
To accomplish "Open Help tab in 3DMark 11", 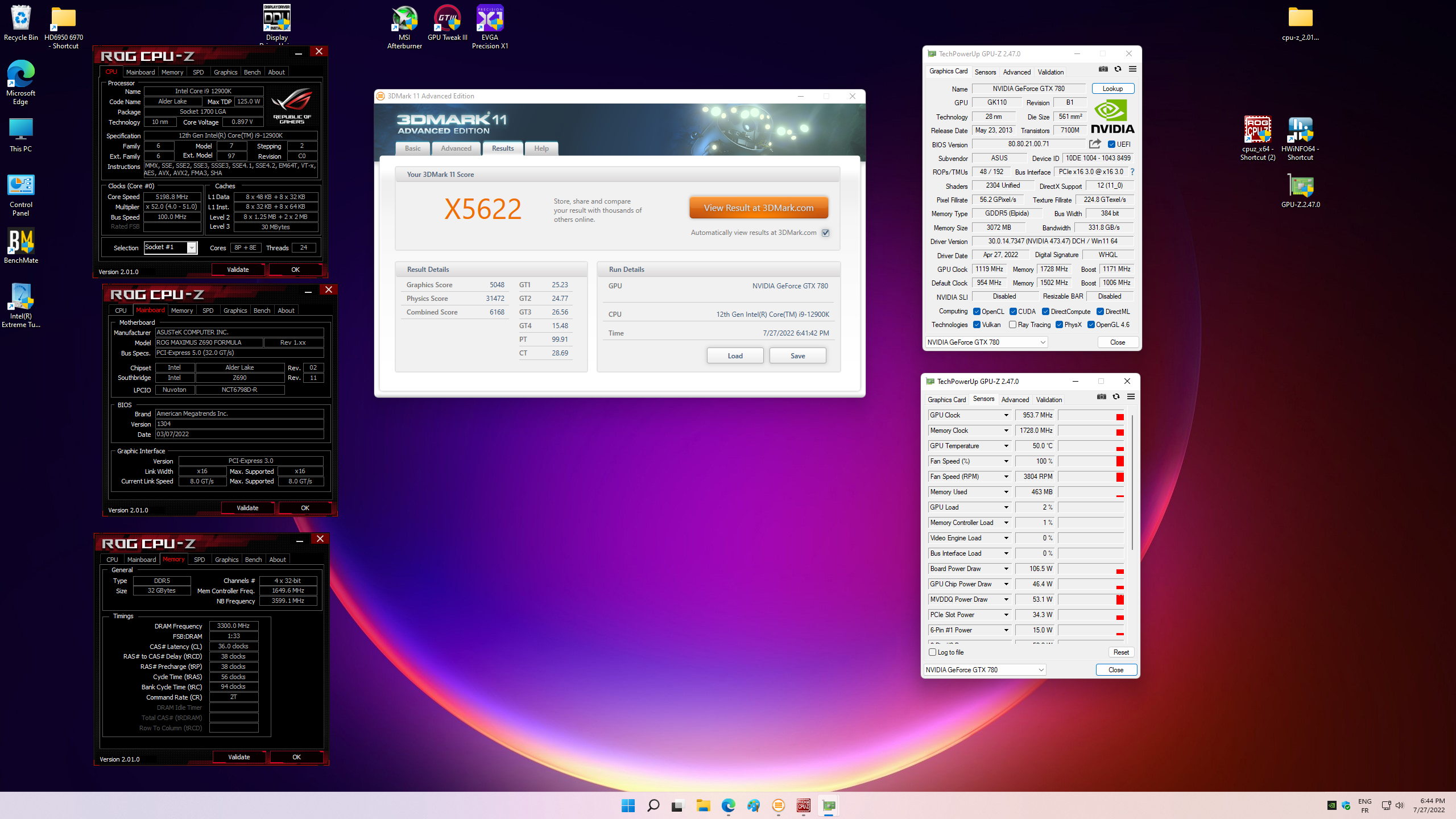I will point(541,148).
